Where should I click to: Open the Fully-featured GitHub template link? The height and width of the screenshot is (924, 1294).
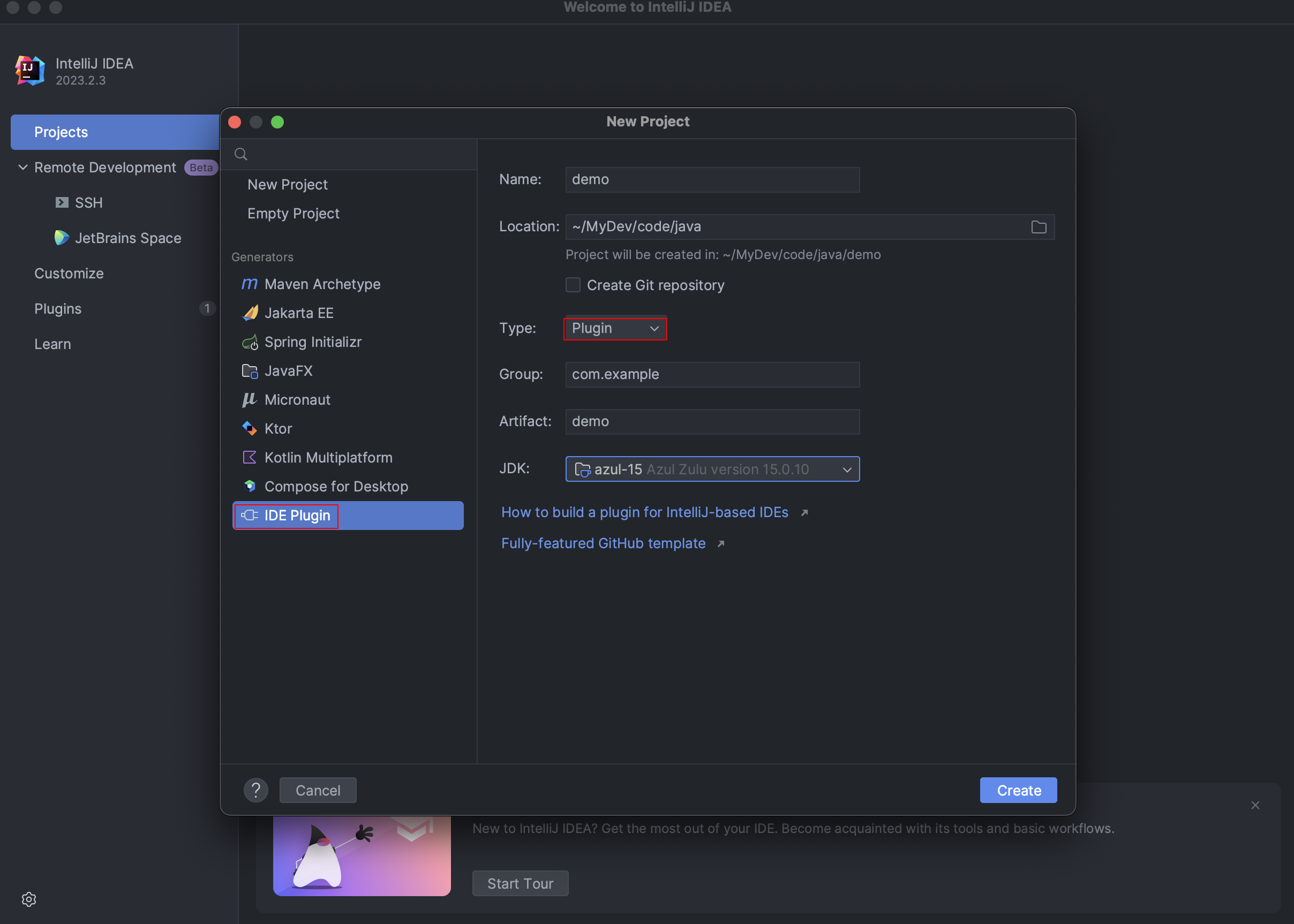(x=604, y=543)
